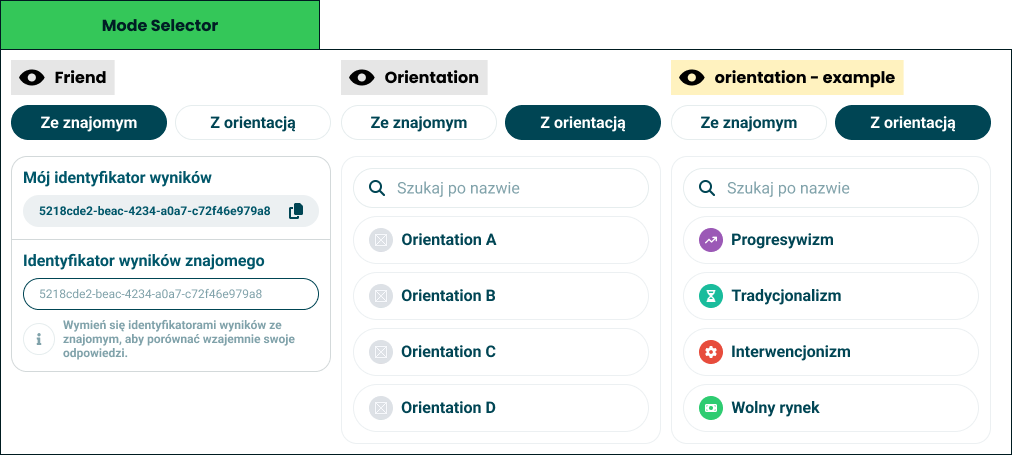Choose Orientation B from the list

(x=501, y=296)
